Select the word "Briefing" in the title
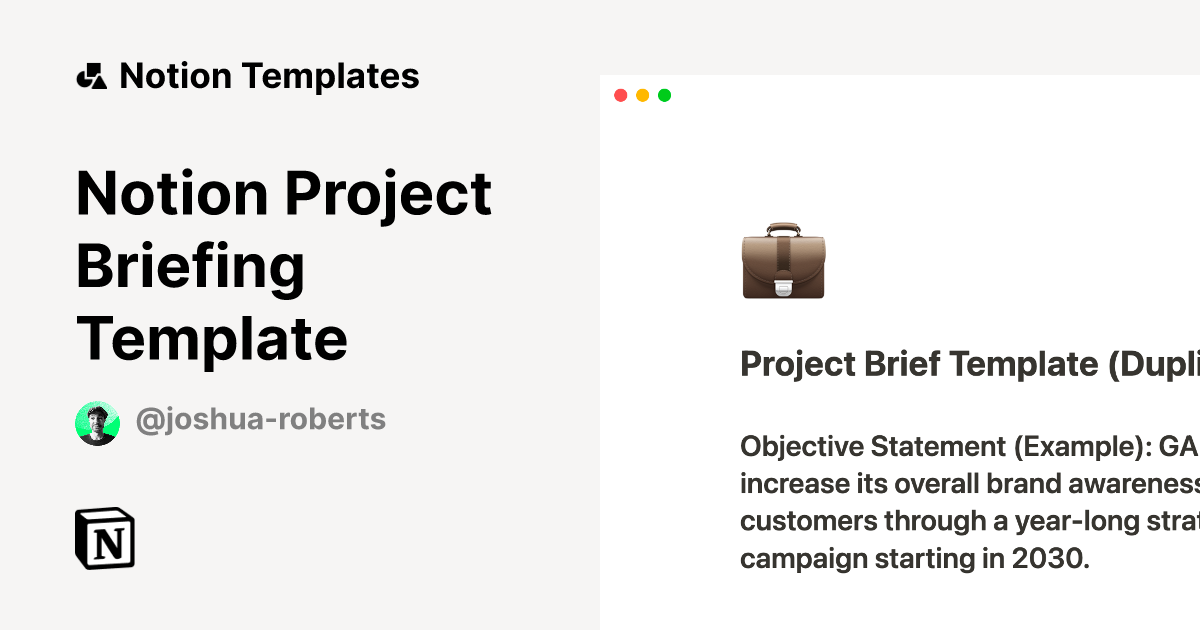 pyautogui.click(x=190, y=266)
